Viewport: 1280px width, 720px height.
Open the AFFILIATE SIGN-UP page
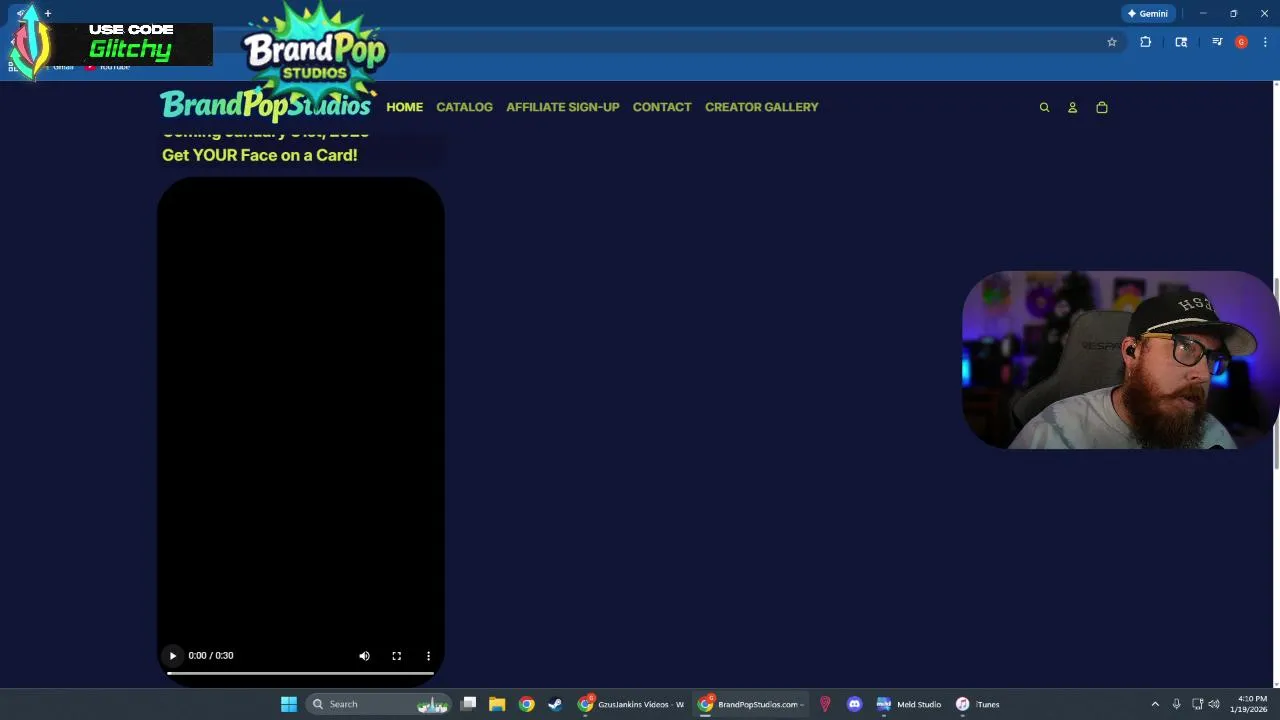point(563,107)
